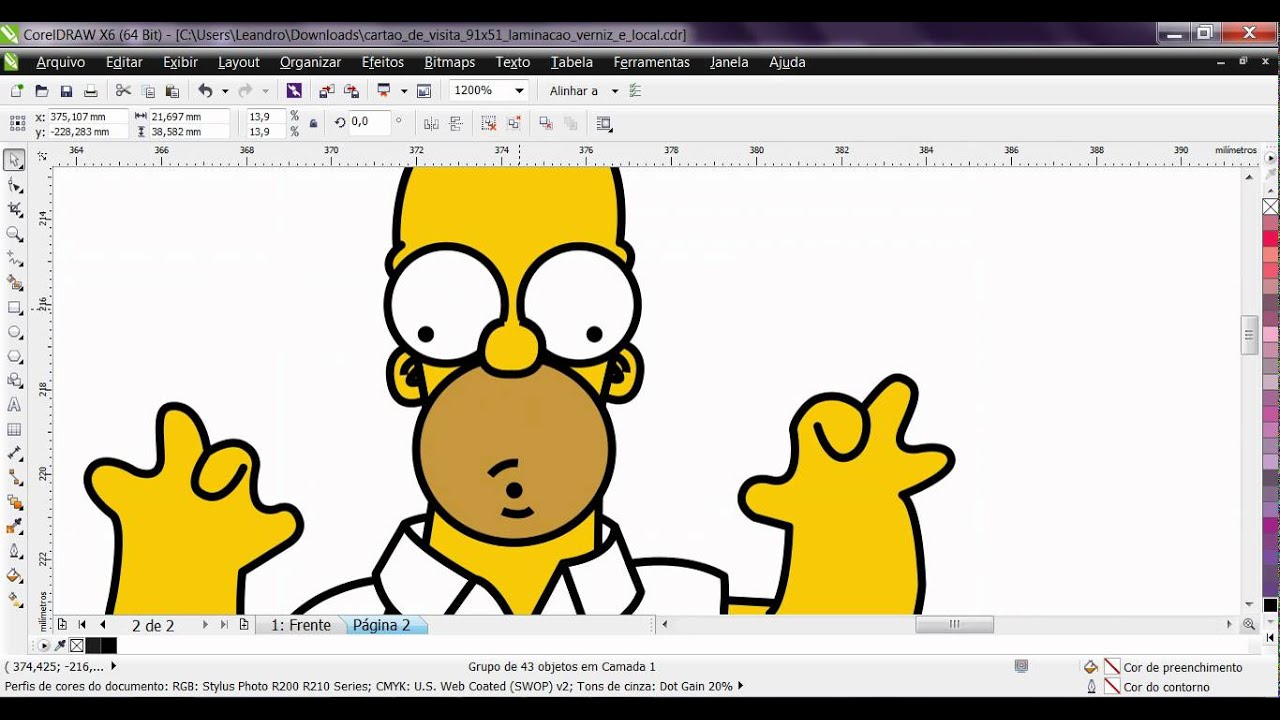Select the Text tool
This screenshot has height=720, width=1280.
(14, 405)
